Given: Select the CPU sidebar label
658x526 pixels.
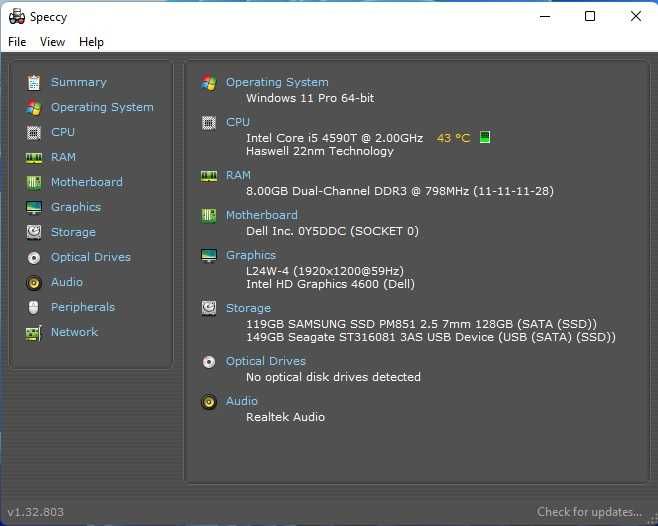Looking at the screenshot, I should pos(63,132).
